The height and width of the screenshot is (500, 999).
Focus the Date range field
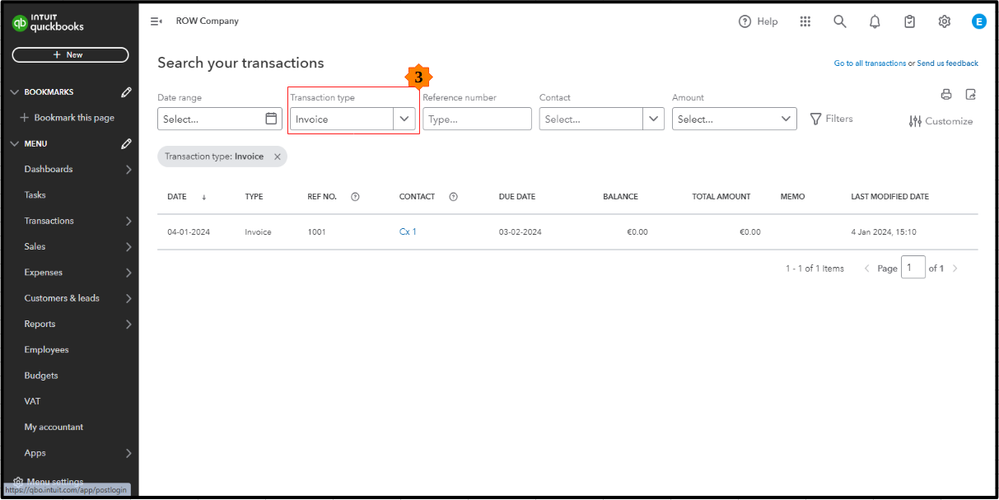click(x=220, y=119)
